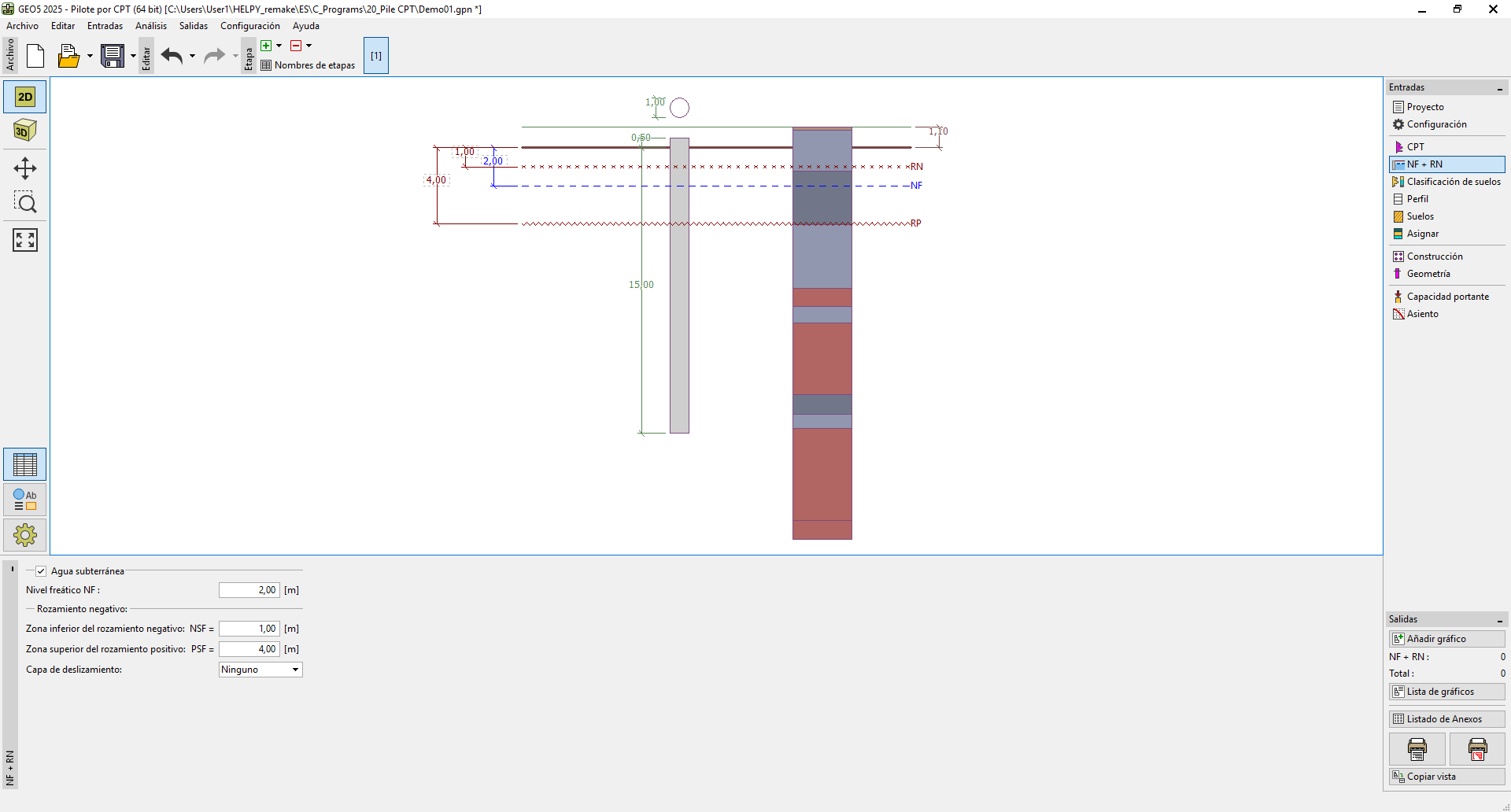Screen dimensions: 1511x812
Task: Click the fit-to-window view icon
Action: coord(25,240)
